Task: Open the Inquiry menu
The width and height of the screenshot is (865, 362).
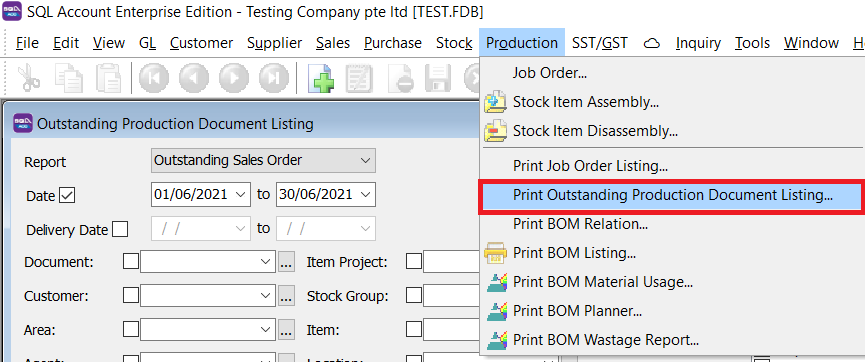Action: click(x=698, y=43)
